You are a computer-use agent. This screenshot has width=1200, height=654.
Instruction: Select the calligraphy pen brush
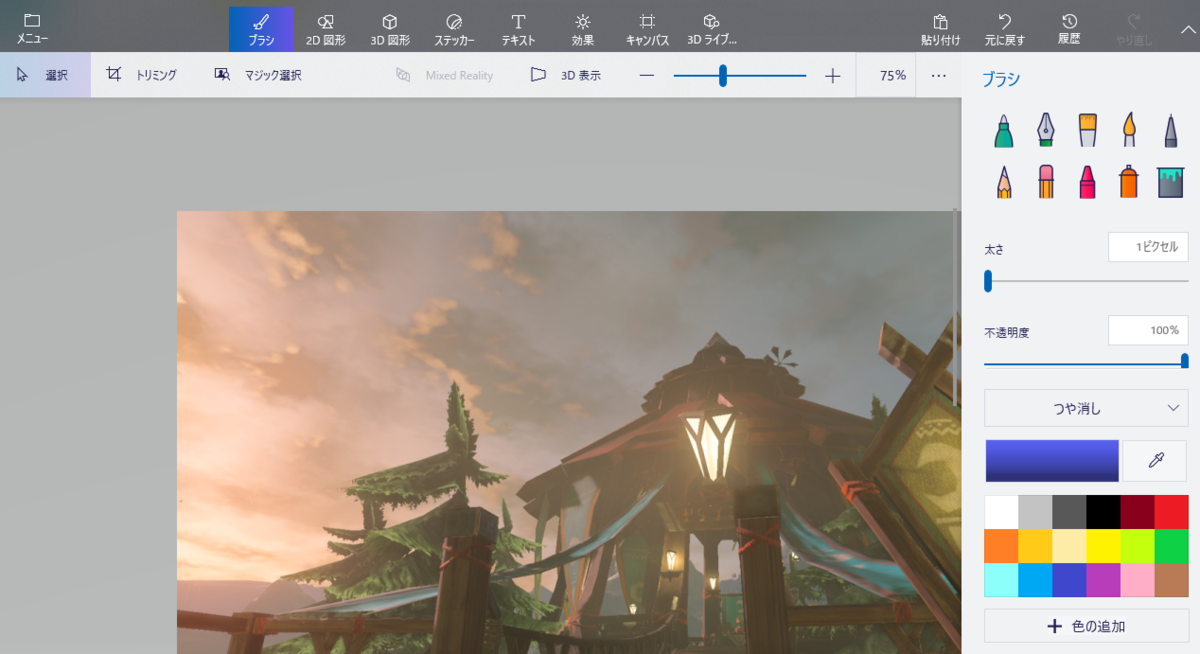tap(1046, 130)
